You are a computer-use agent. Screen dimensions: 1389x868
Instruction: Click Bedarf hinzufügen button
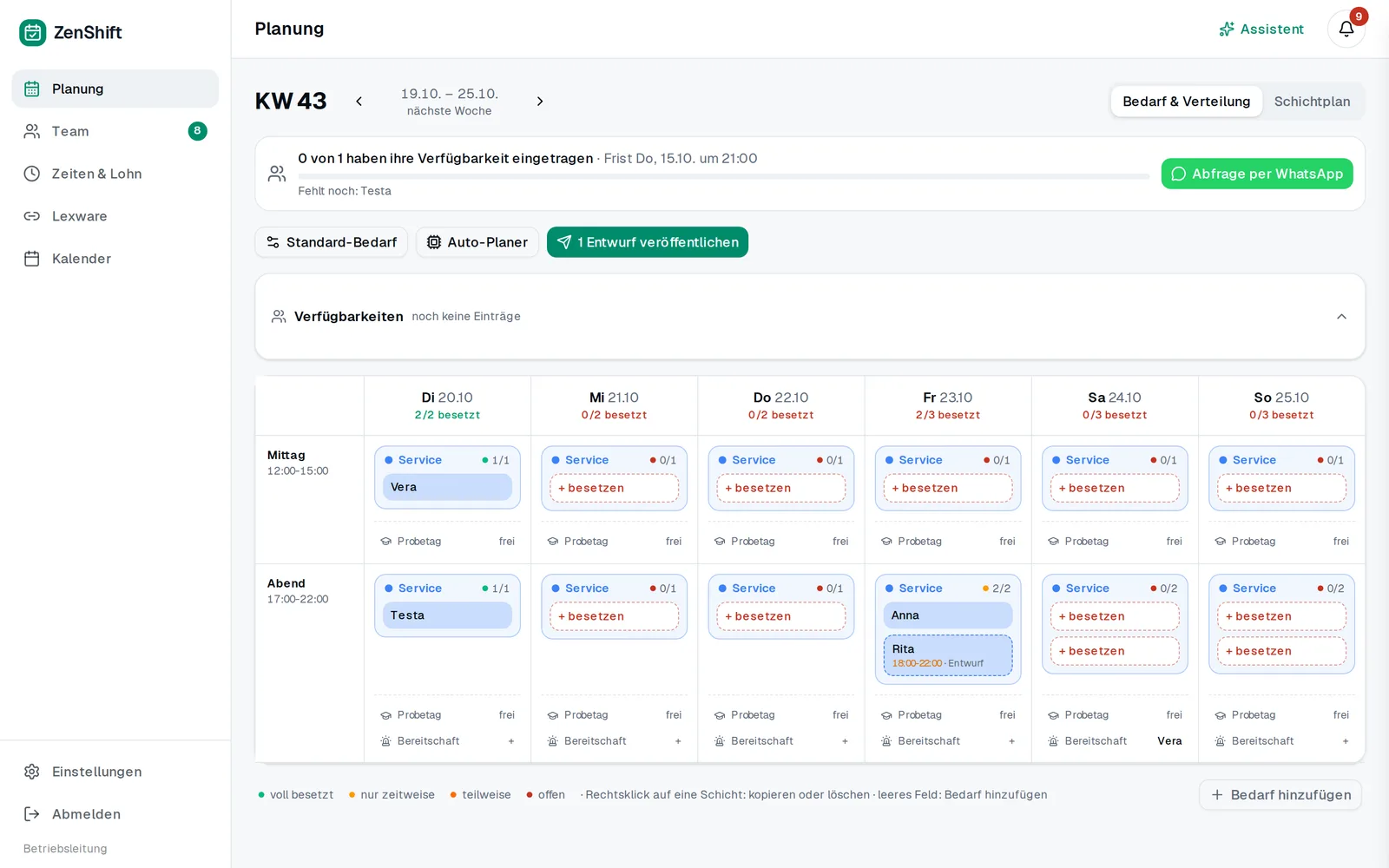coord(1280,795)
